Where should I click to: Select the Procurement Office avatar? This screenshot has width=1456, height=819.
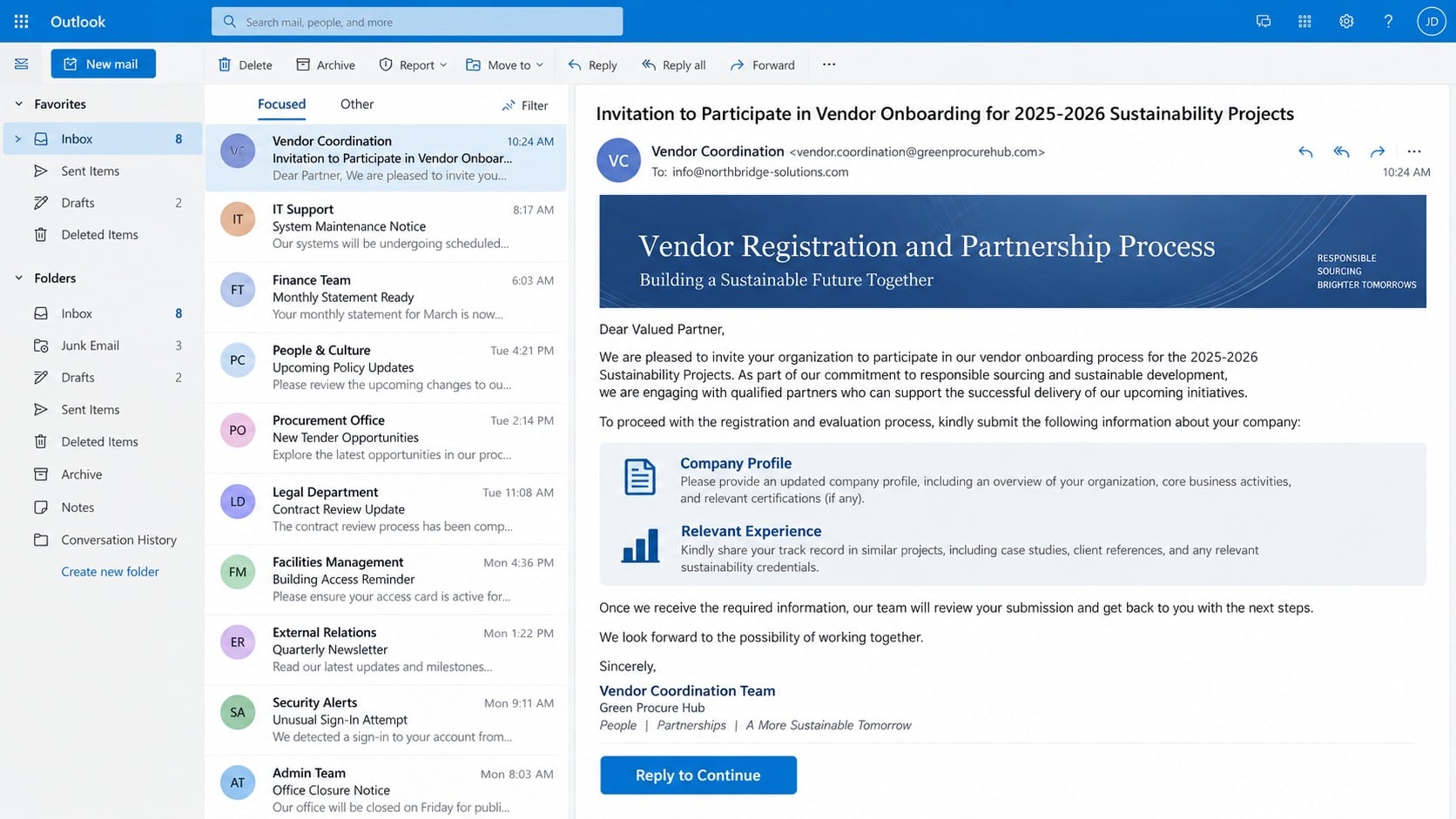pos(238,430)
